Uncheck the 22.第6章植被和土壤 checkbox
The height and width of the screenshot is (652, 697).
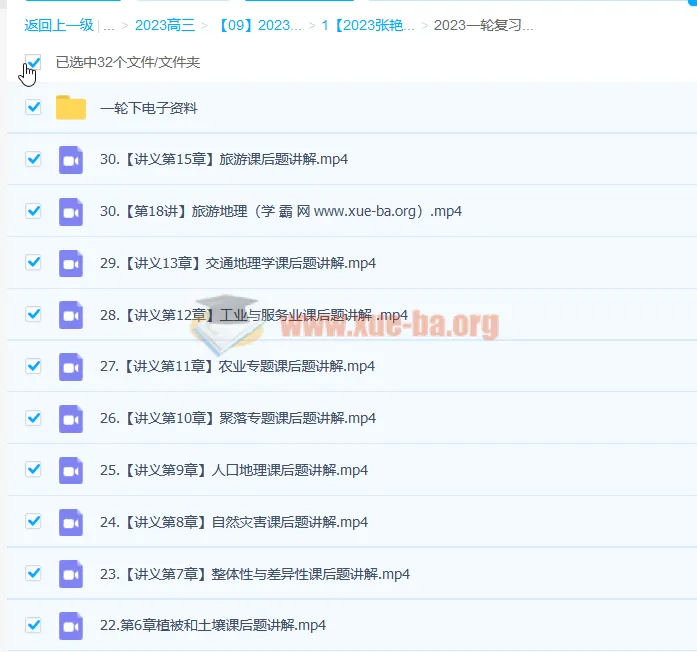pyautogui.click(x=33, y=625)
